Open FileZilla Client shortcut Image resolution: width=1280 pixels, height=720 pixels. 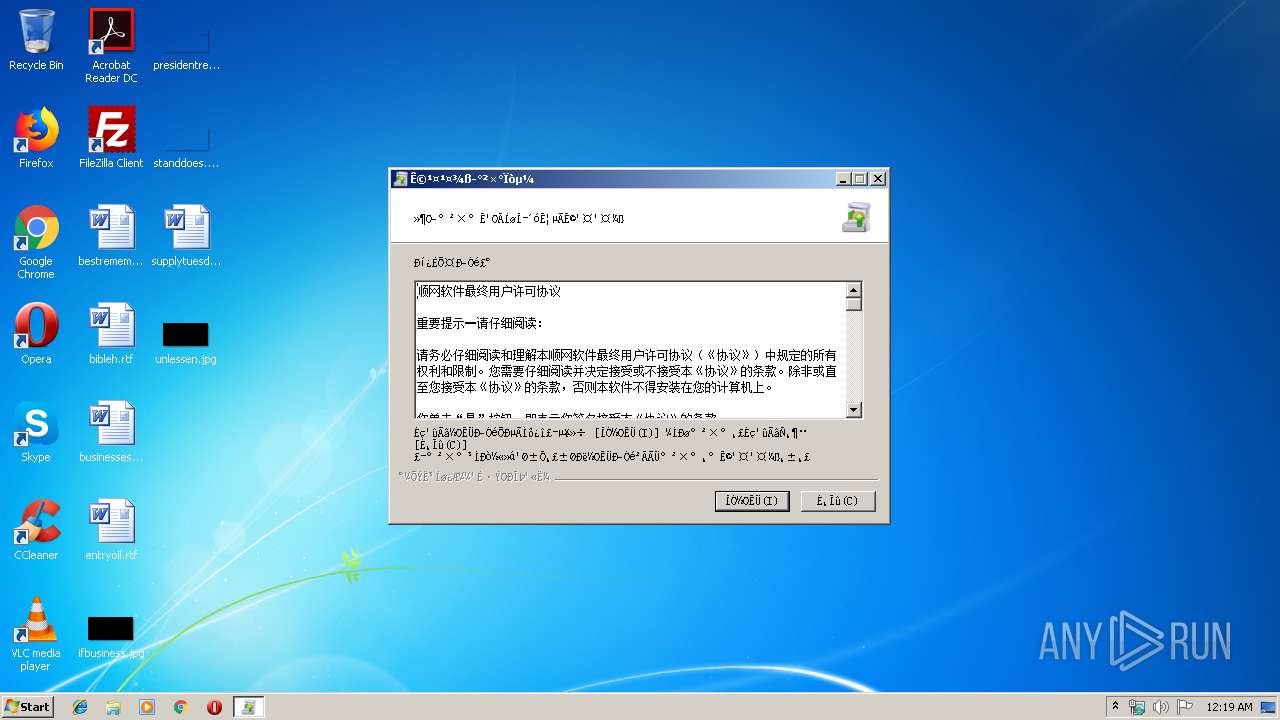pos(111,138)
